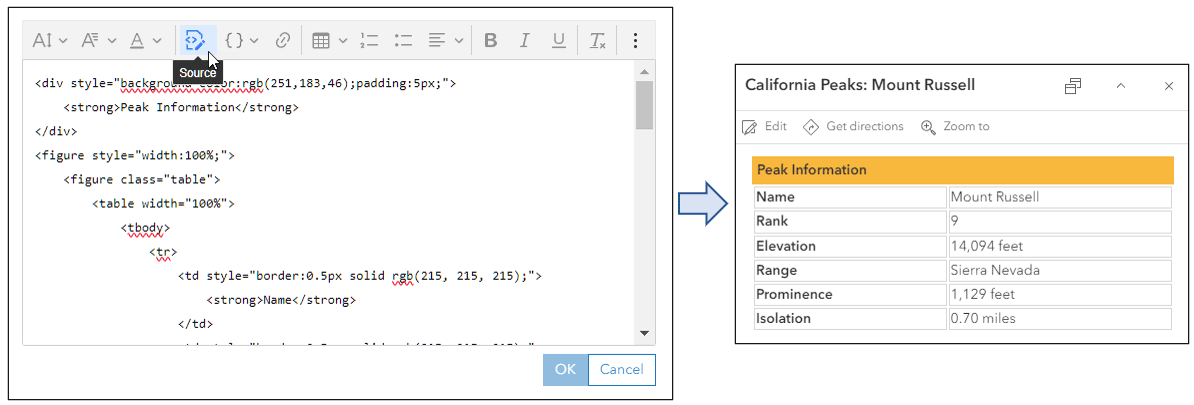Click Edit in the pop-up
The image size is (1194, 405).
[765, 127]
